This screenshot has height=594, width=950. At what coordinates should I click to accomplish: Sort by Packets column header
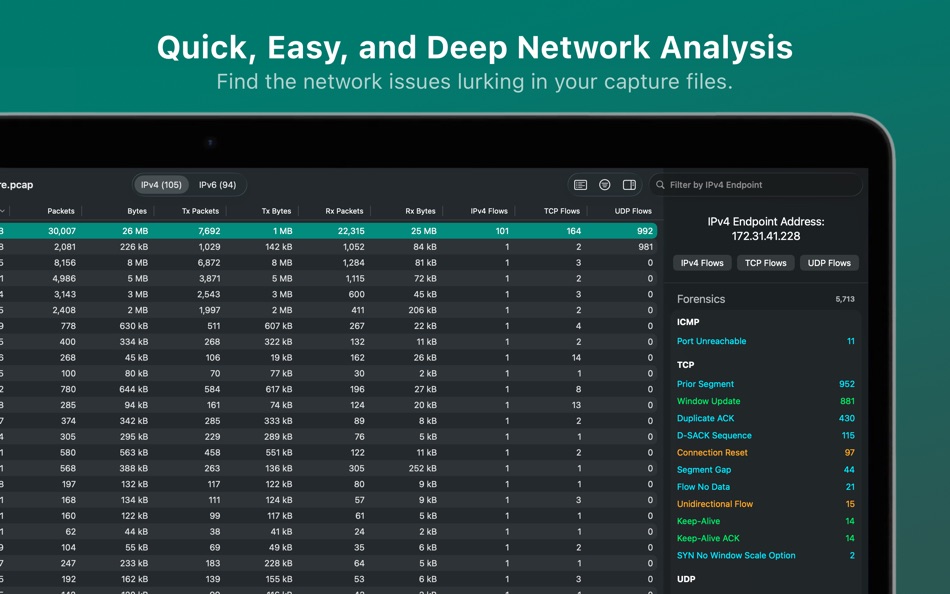[x=61, y=211]
